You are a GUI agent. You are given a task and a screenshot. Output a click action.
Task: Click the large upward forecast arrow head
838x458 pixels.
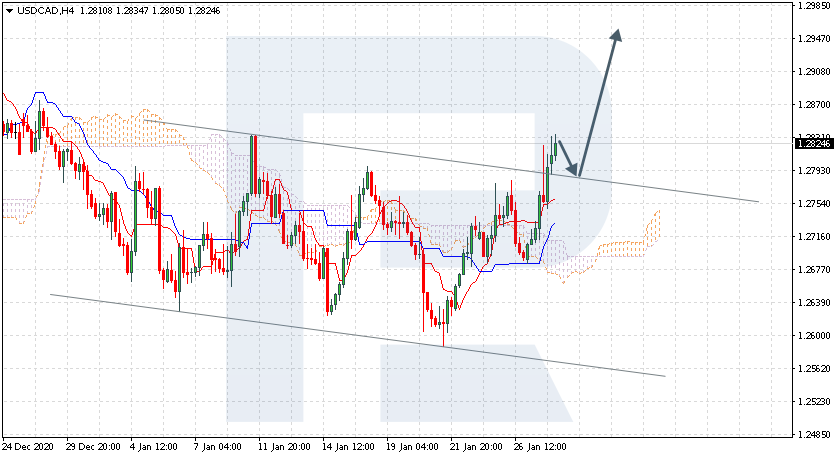click(x=616, y=34)
